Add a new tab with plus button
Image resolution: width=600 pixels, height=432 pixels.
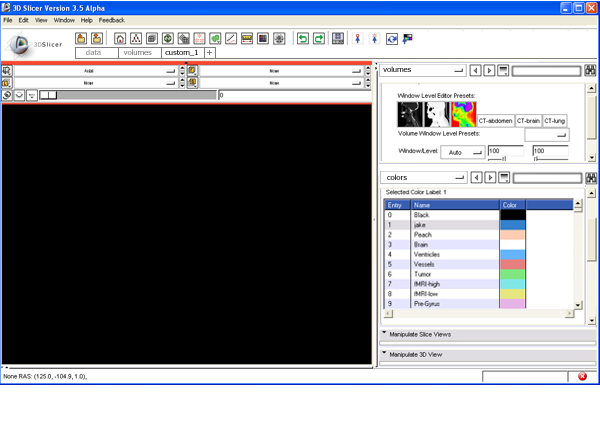coord(210,53)
